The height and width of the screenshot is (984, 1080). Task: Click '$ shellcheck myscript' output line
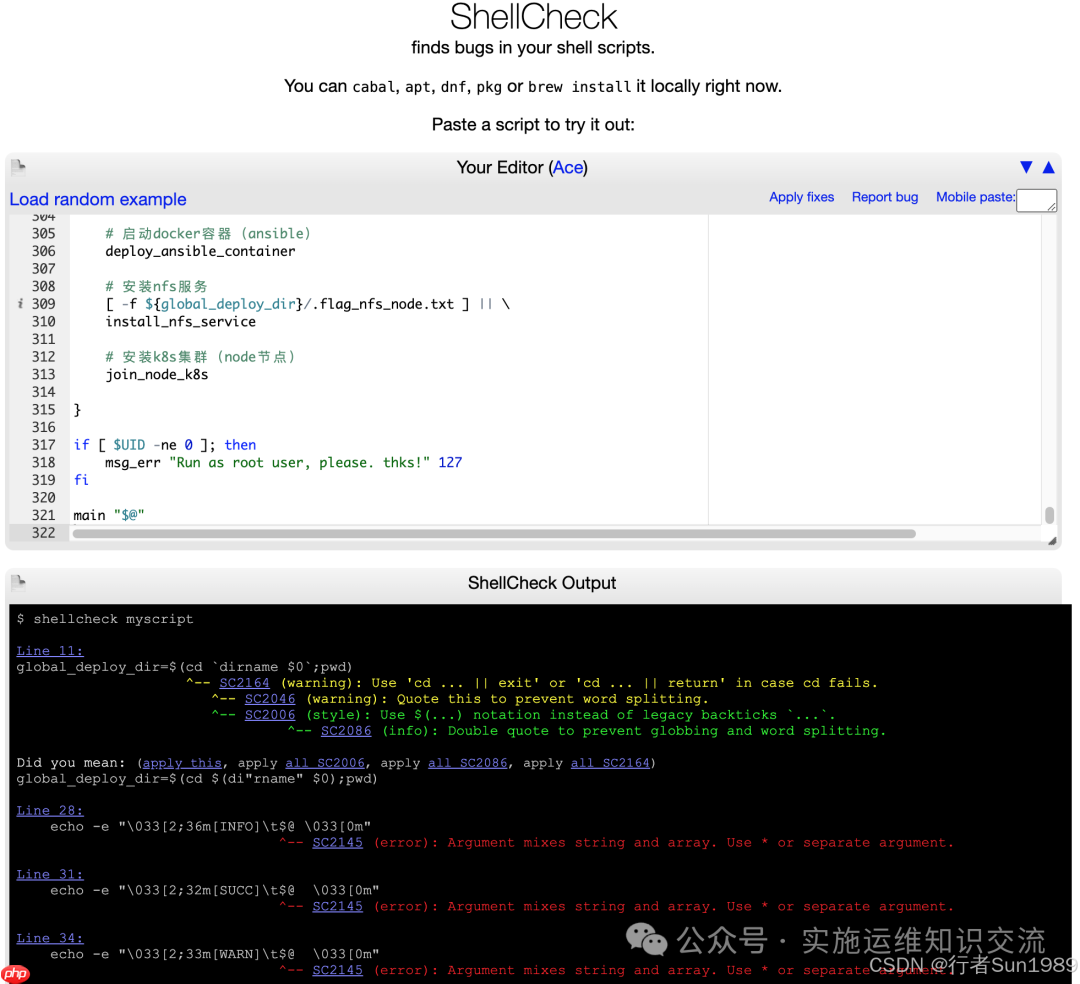tap(105, 619)
